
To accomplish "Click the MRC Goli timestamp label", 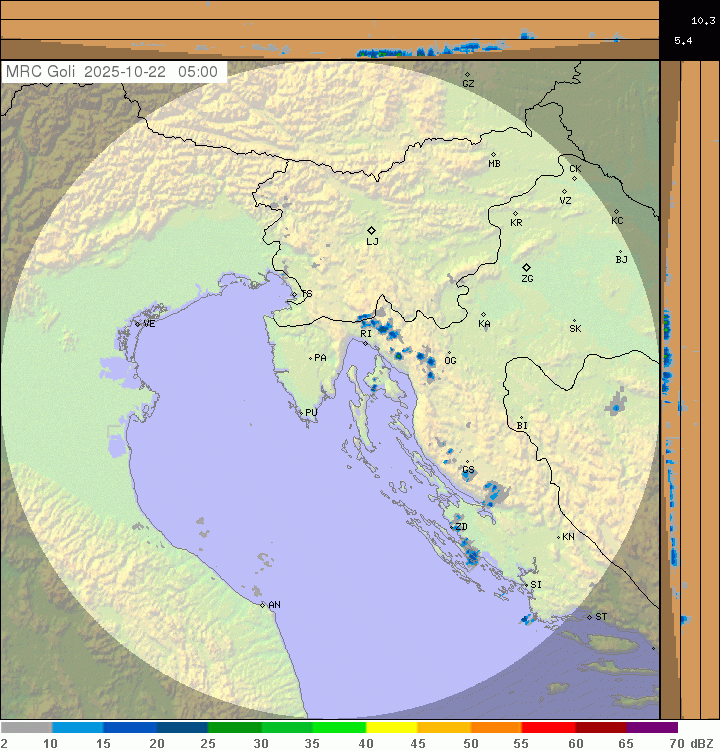I will tap(113, 72).
